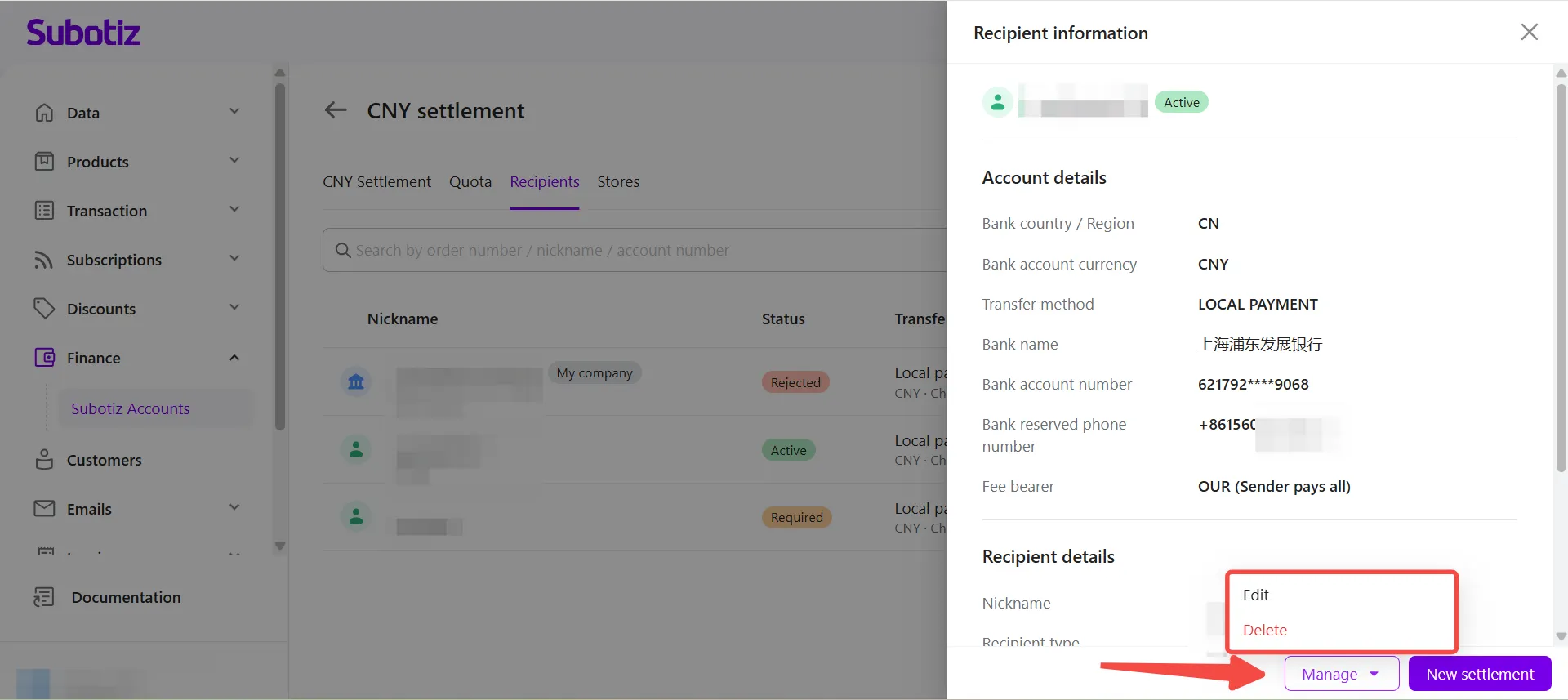1568x700 pixels.
Task: Click the My company tag
Action: 595,372
